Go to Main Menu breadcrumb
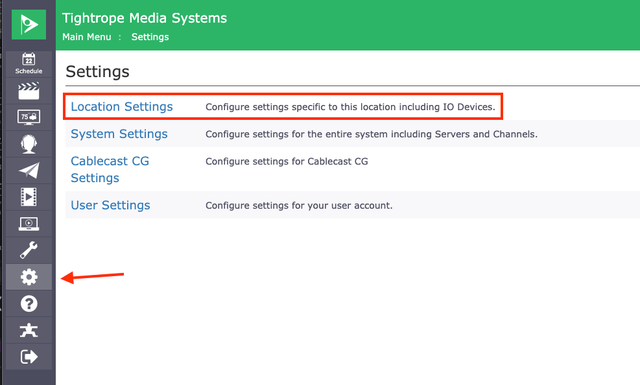This screenshot has width=640, height=385. 87,37
